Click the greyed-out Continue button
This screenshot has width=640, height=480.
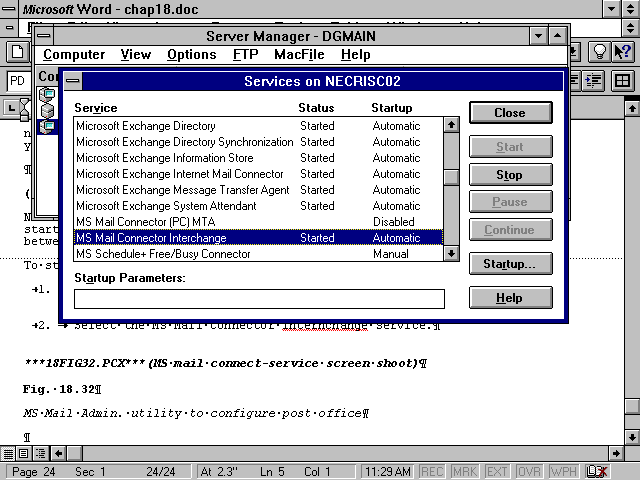click(x=511, y=230)
